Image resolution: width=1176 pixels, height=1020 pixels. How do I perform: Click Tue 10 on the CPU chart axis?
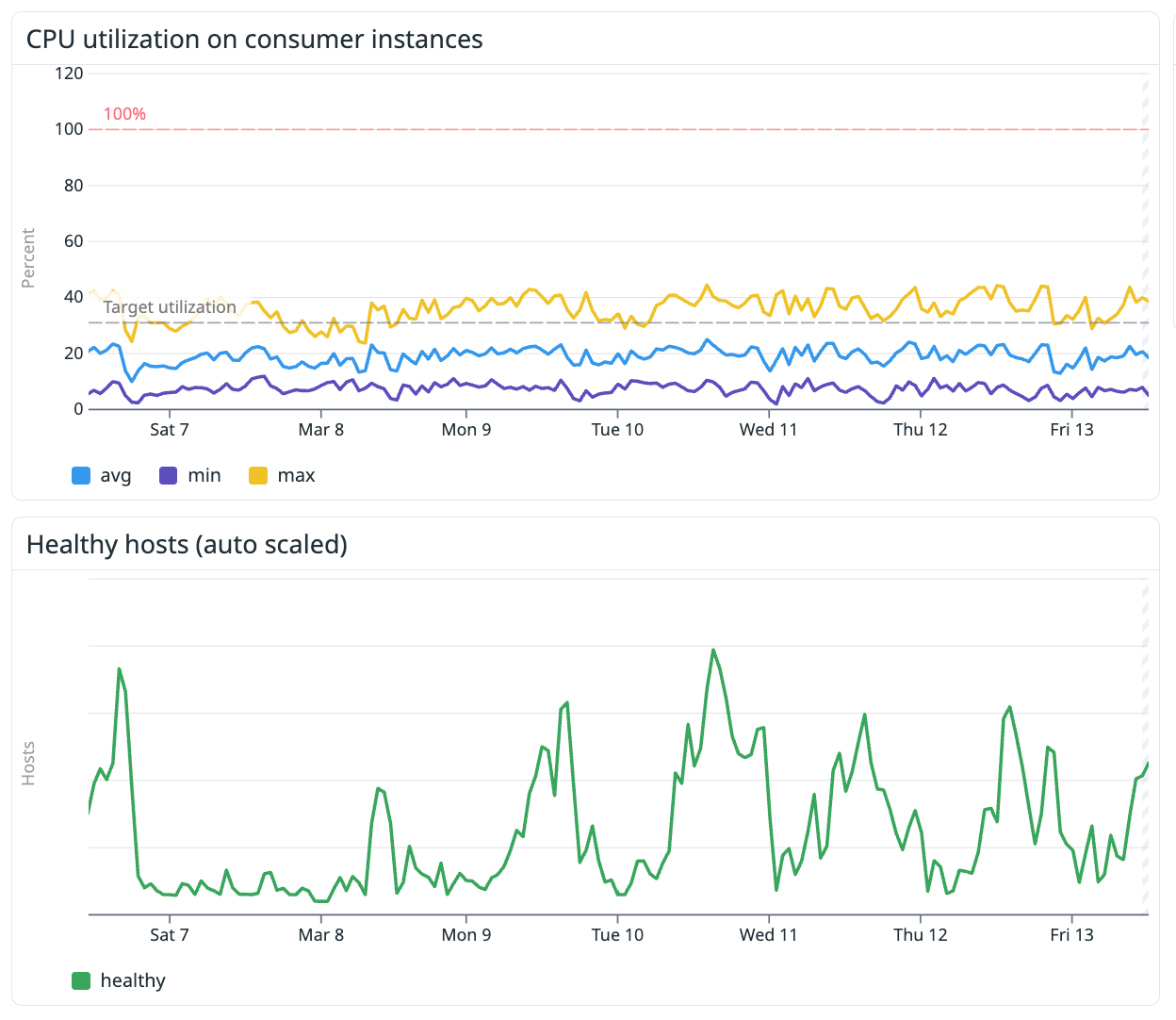tap(617, 430)
